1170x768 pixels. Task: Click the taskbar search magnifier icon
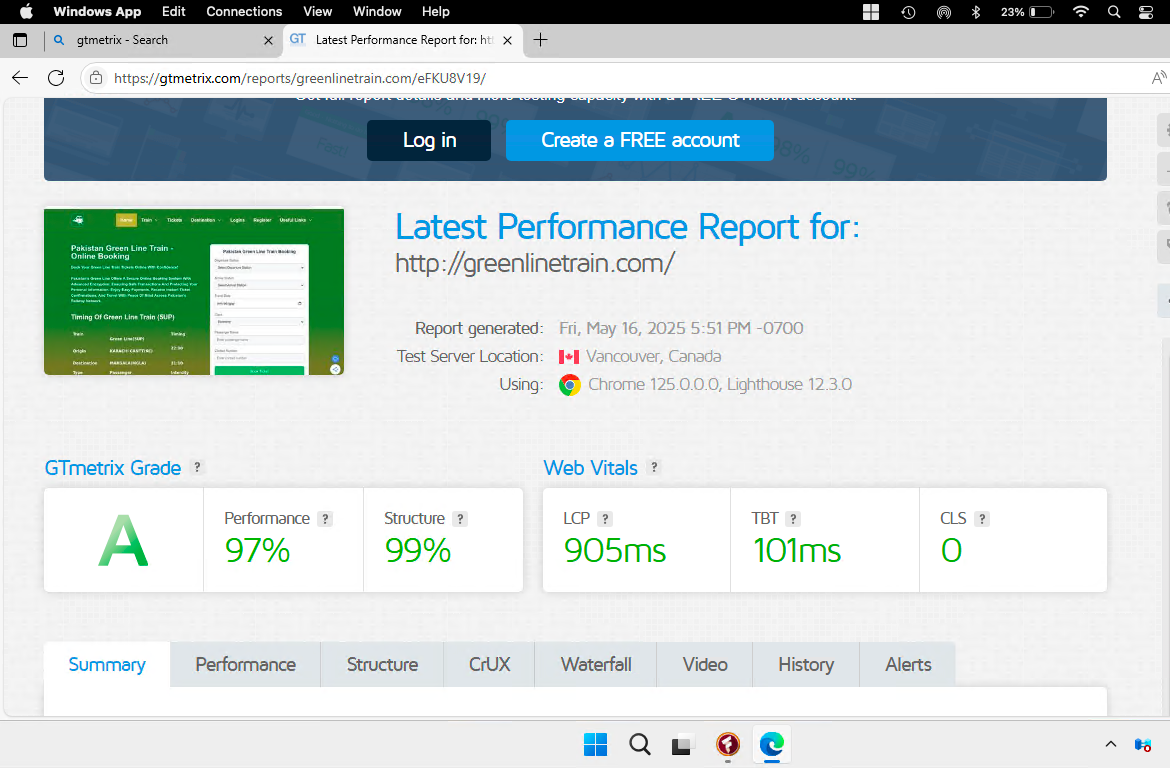(640, 744)
